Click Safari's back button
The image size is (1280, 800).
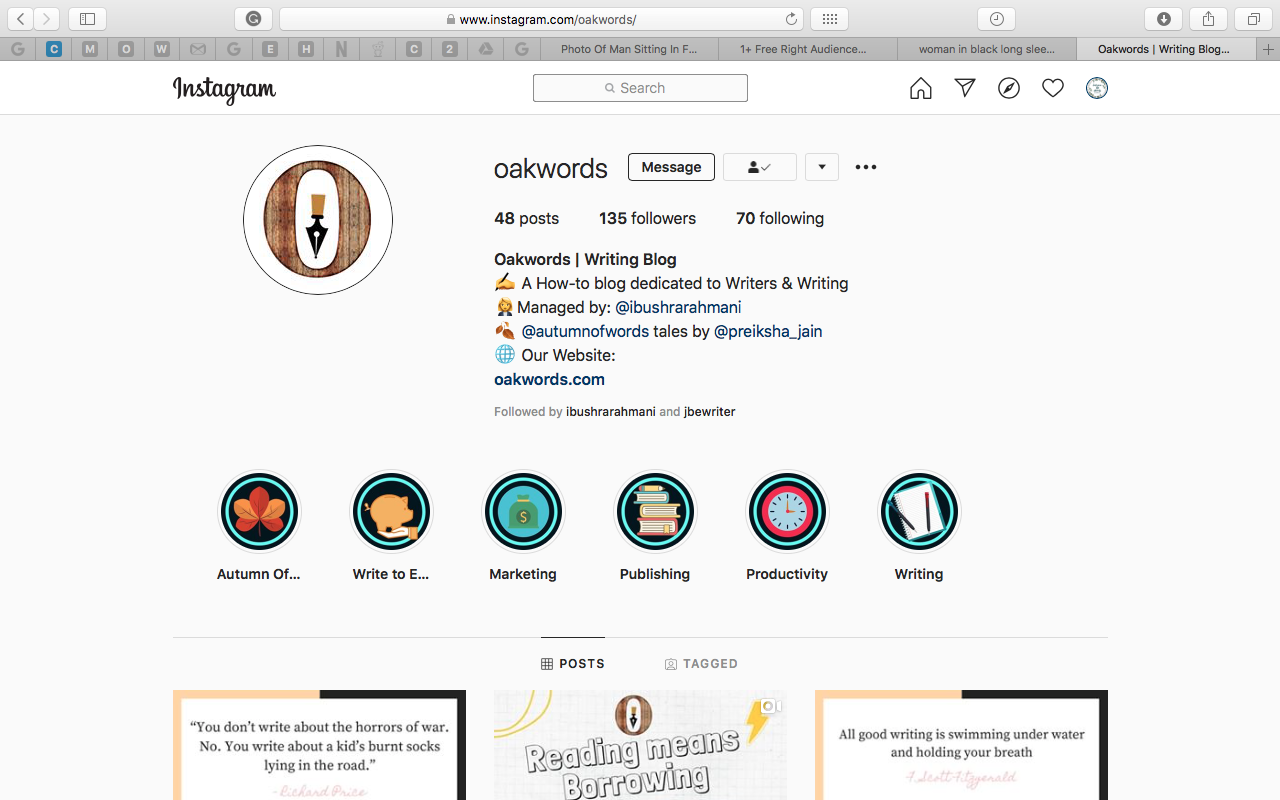(x=21, y=19)
